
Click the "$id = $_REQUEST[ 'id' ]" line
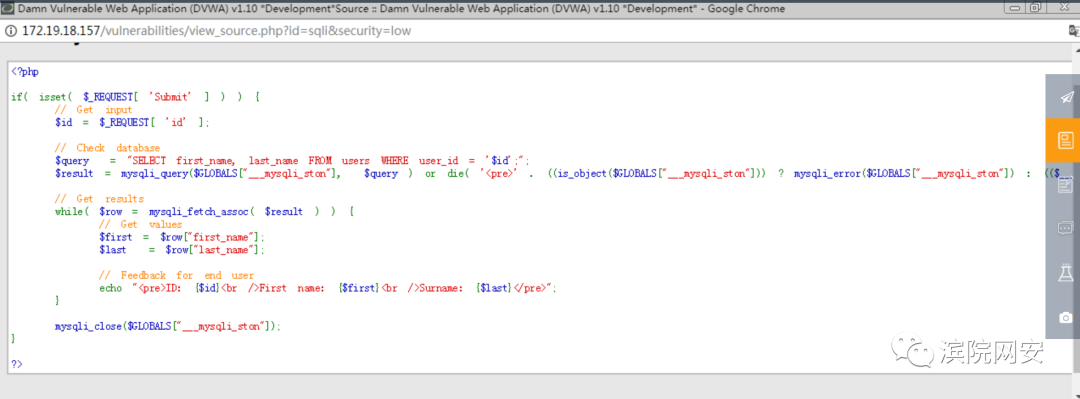coord(132,123)
